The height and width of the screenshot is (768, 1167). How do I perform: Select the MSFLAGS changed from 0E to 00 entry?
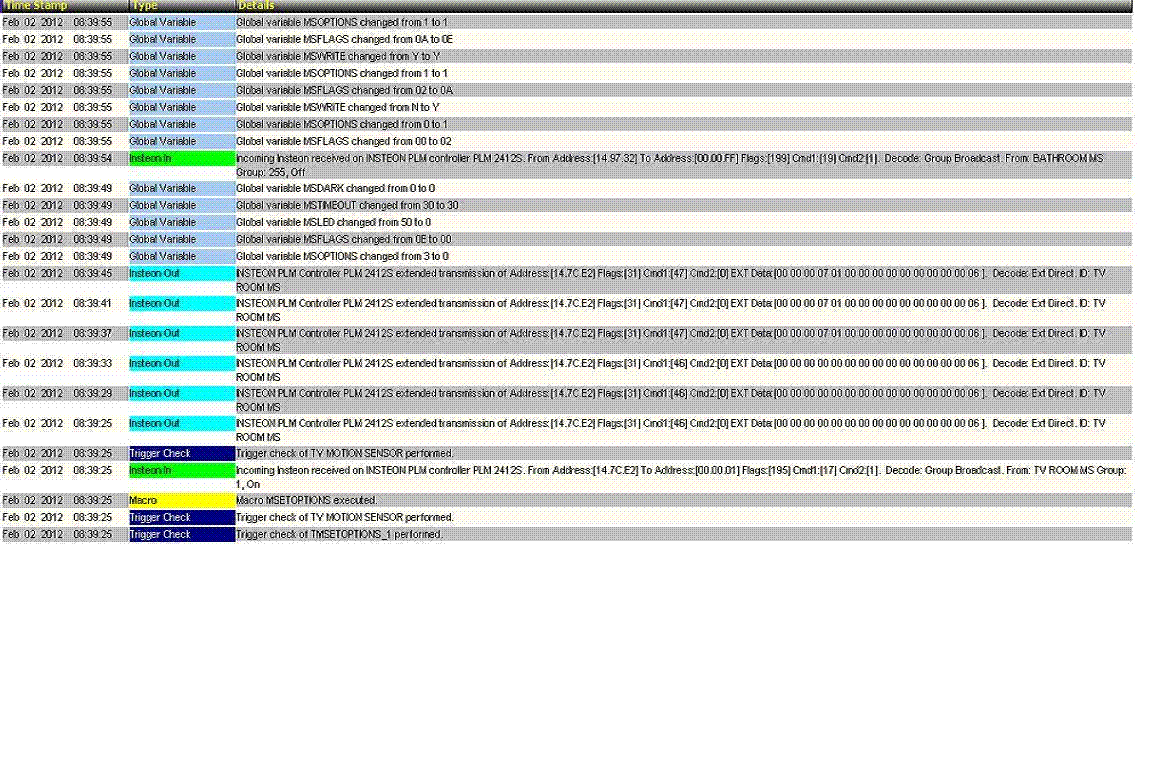click(x=343, y=239)
